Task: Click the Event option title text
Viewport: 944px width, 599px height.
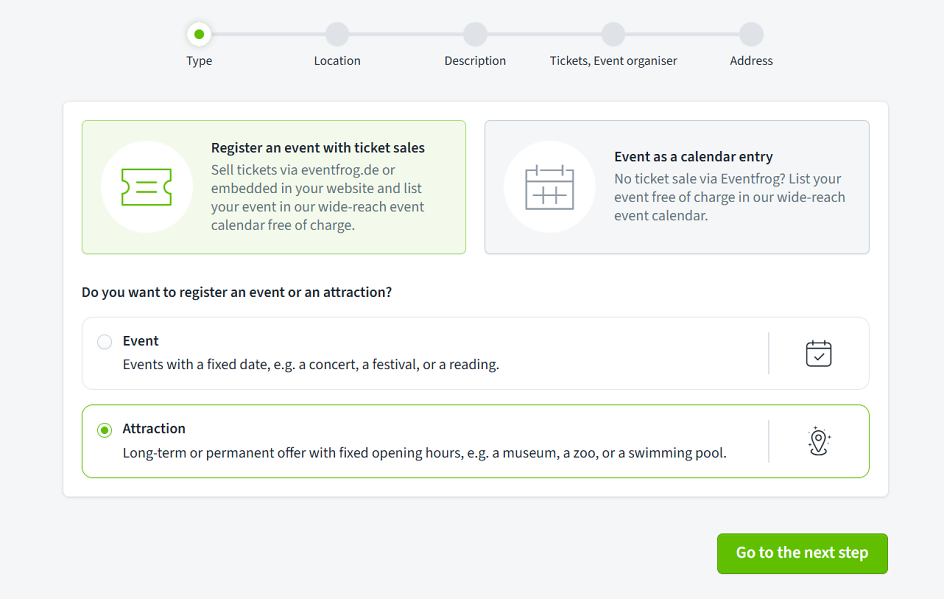Action: [x=141, y=341]
